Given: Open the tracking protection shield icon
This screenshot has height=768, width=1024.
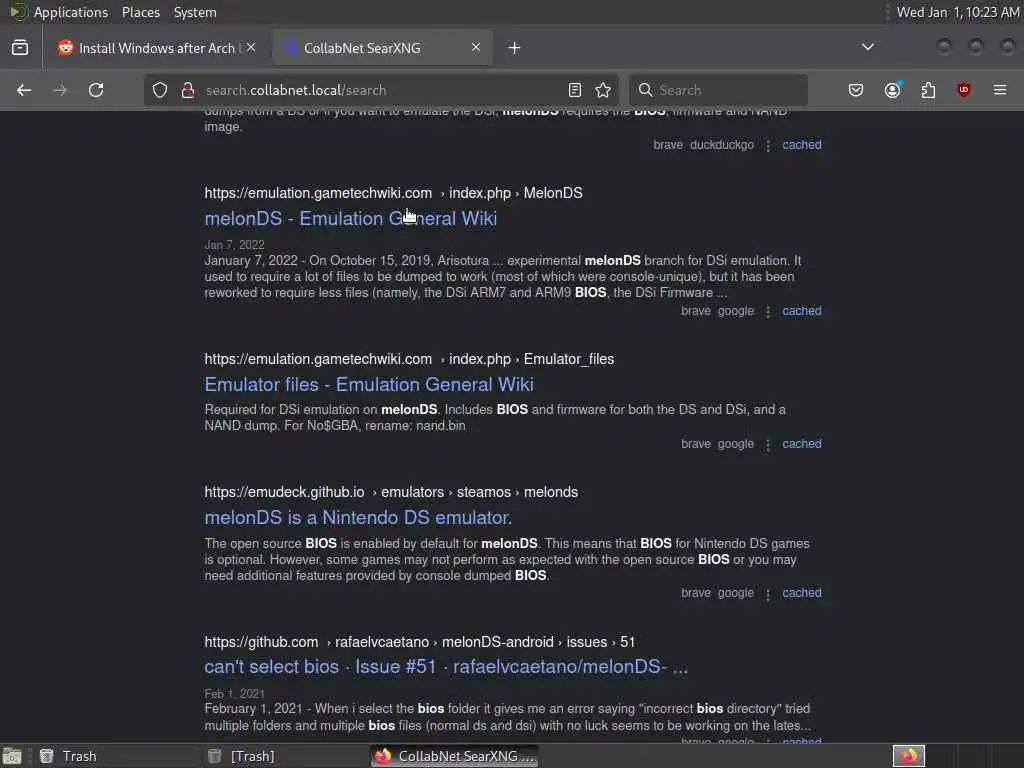Looking at the screenshot, I should pos(160,90).
